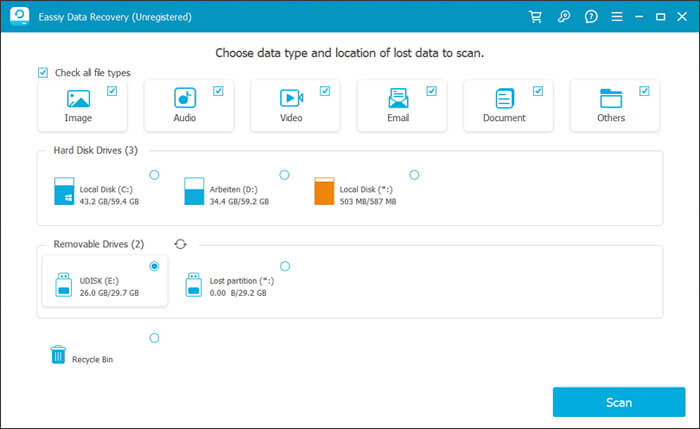Viewport: 700px width, 429px height.
Task: Uncheck the Others file type checkbox
Action: coord(644,91)
